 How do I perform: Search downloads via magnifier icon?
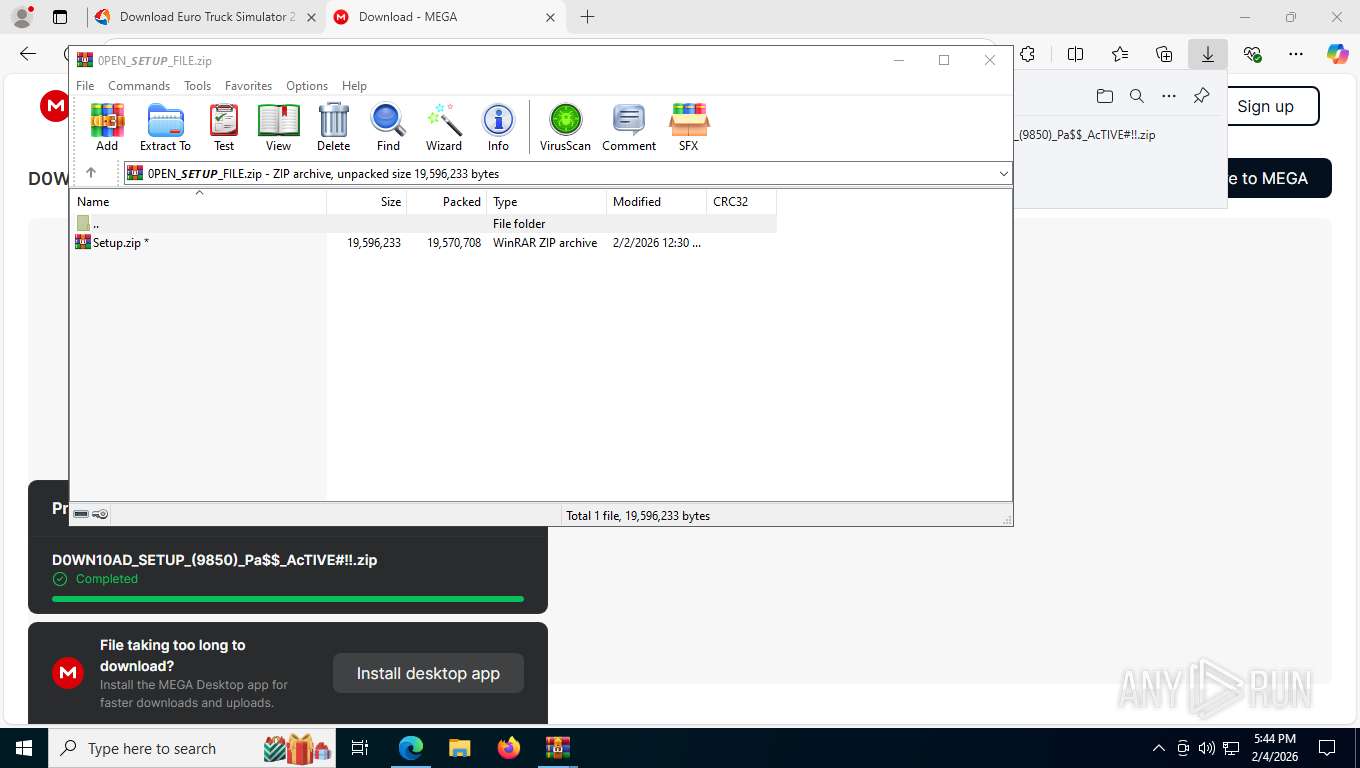(x=1137, y=96)
